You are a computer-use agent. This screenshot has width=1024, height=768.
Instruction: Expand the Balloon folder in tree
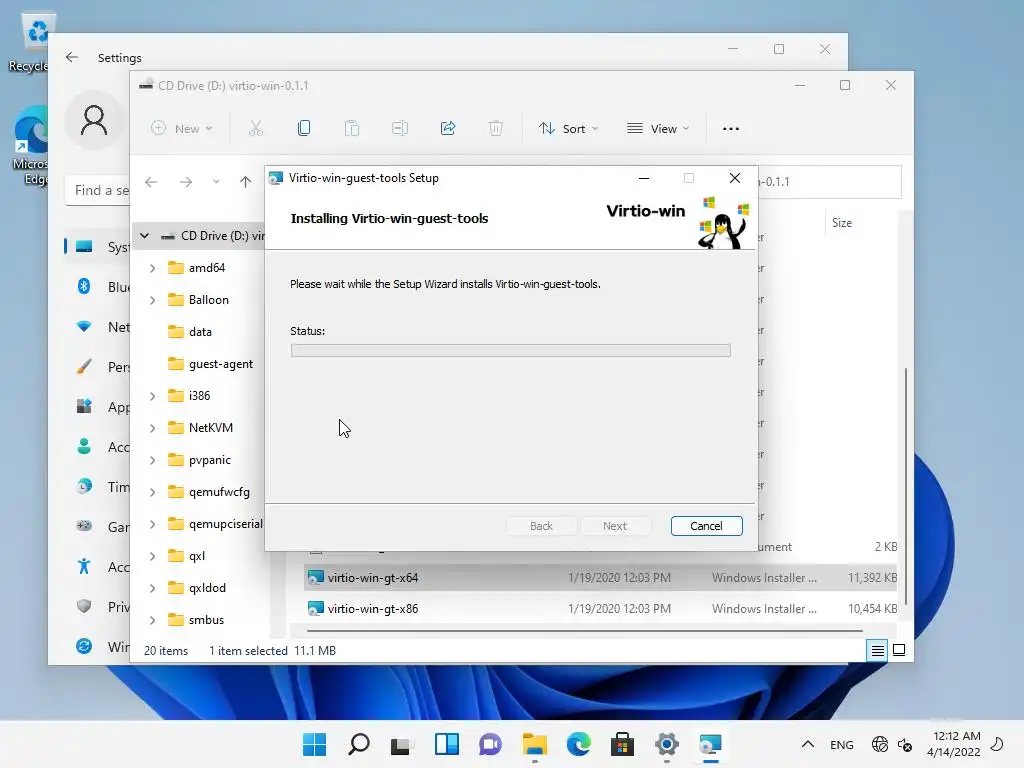pyautogui.click(x=152, y=300)
